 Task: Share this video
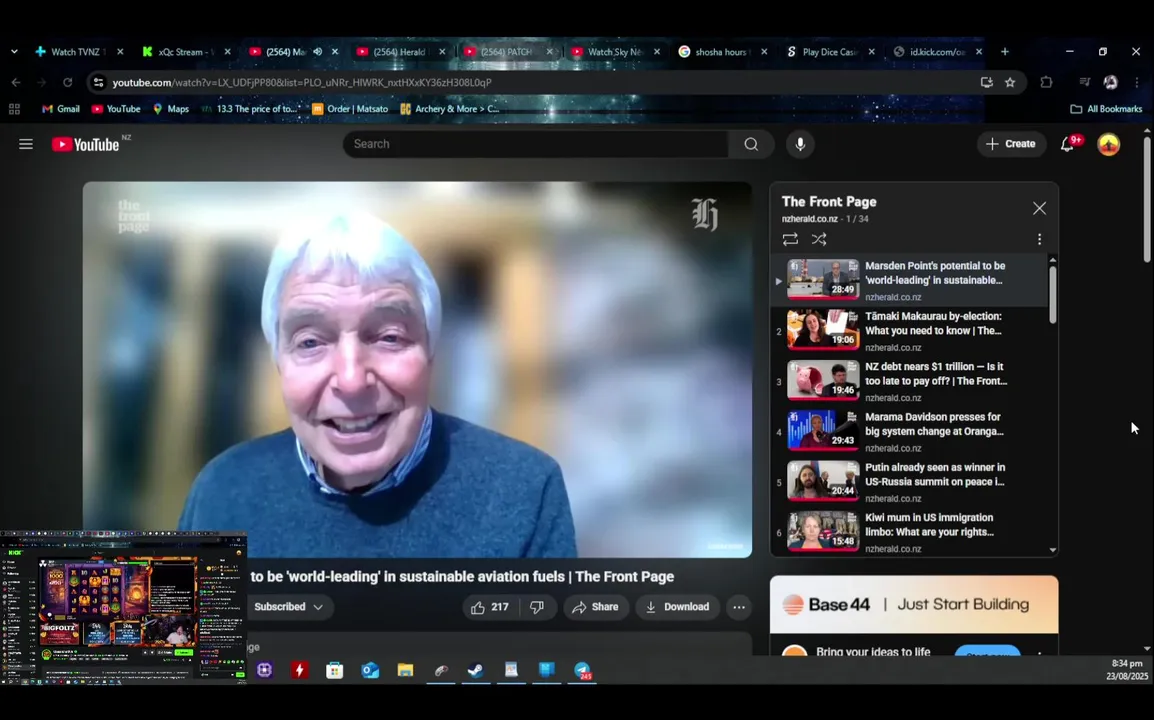tap(595, 607)
